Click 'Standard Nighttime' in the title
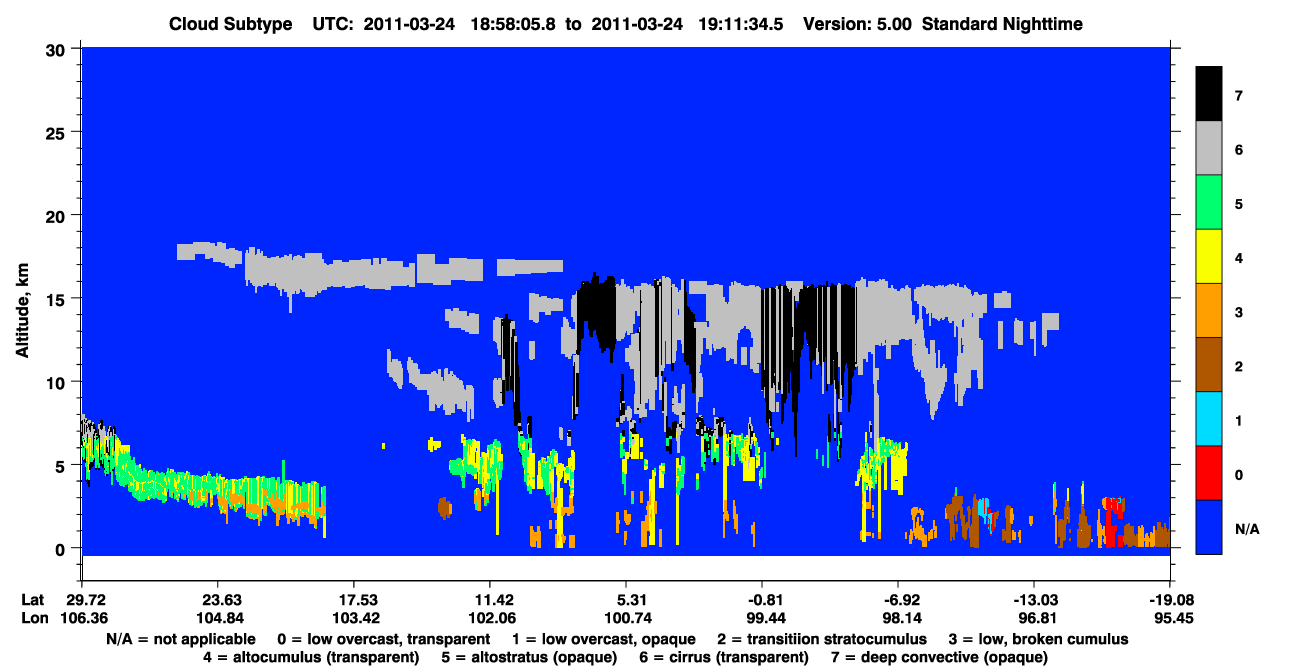 pos(1003,24)
